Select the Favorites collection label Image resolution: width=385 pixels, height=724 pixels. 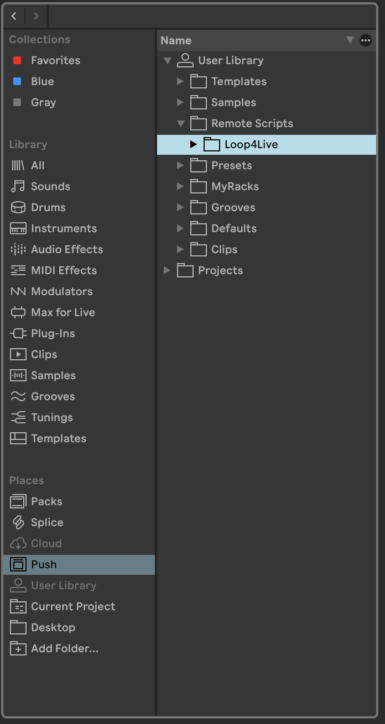point(55,60)
